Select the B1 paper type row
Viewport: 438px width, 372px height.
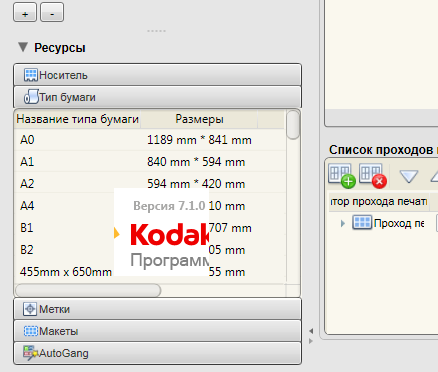tap(150, 228)
